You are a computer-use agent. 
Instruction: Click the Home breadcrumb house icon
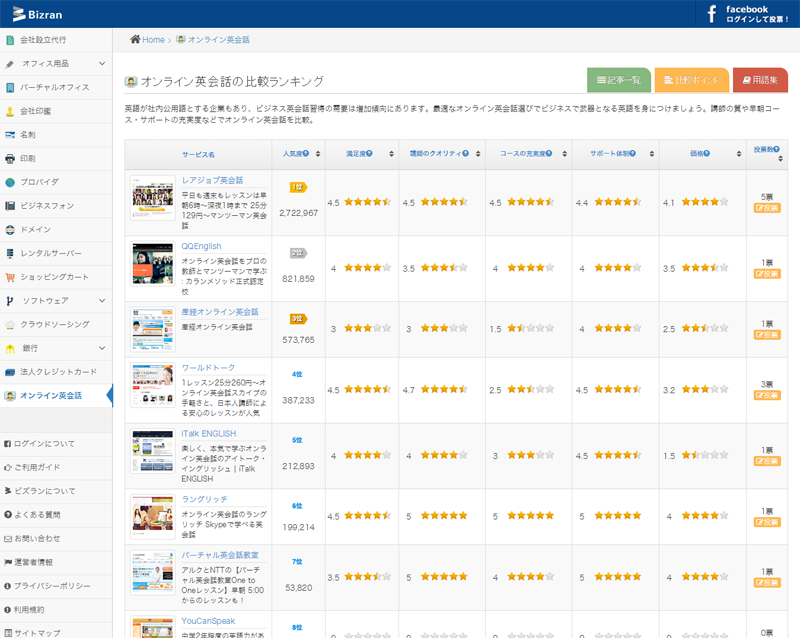pyautogui.click(x=135, y=39)
